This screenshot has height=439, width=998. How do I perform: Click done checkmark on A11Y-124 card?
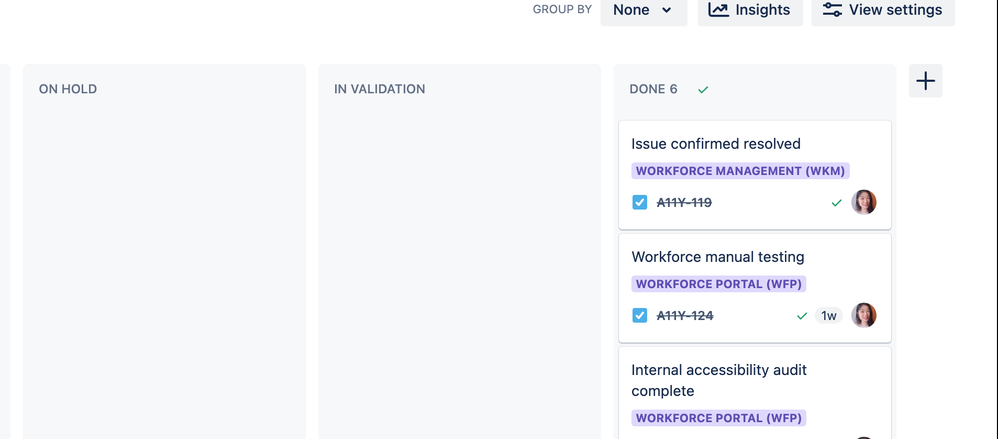click(x=802, y=316)
